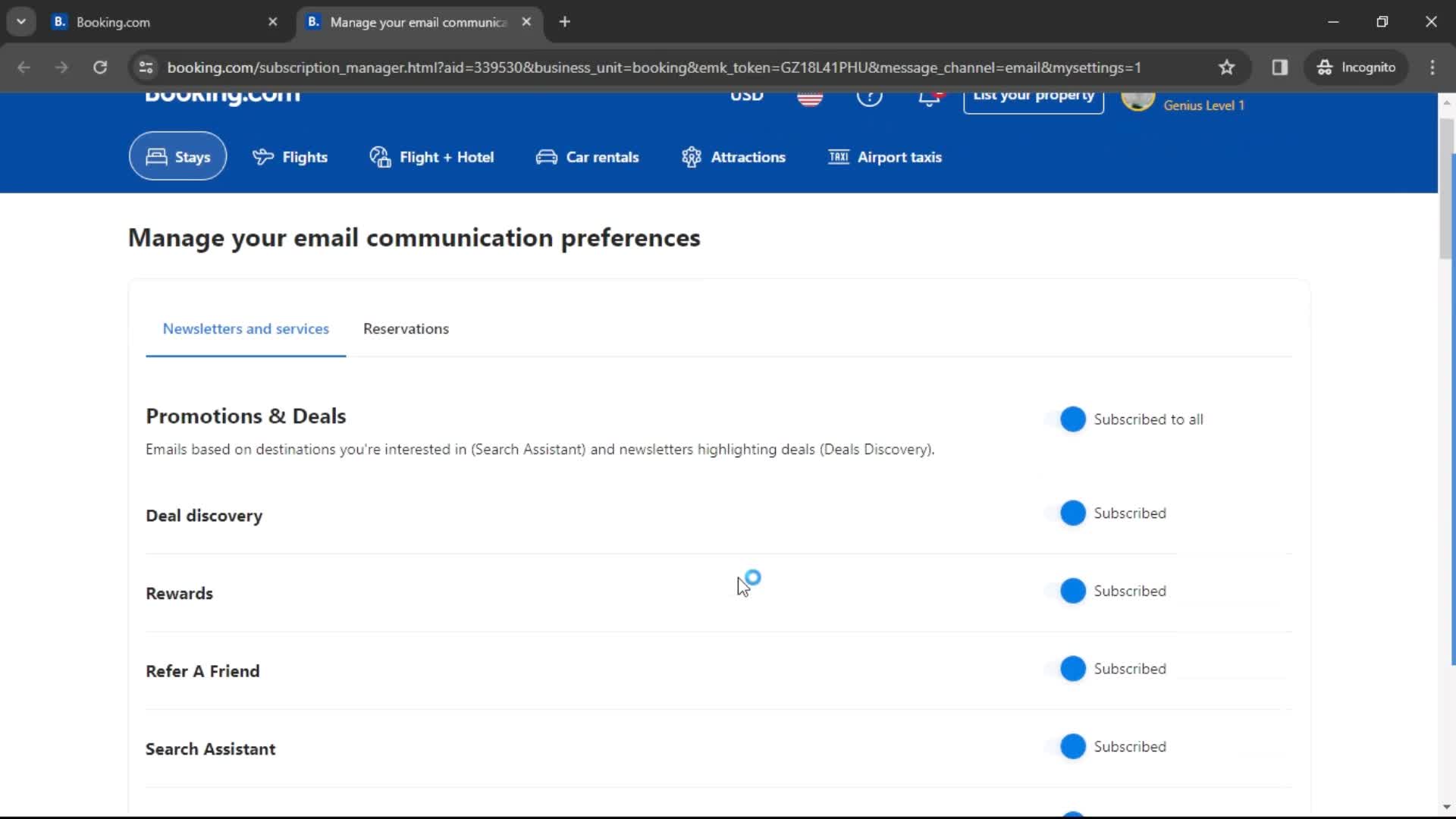Click the Refer A Friend label
1456x819 pixels.
(x=202, y=671)
